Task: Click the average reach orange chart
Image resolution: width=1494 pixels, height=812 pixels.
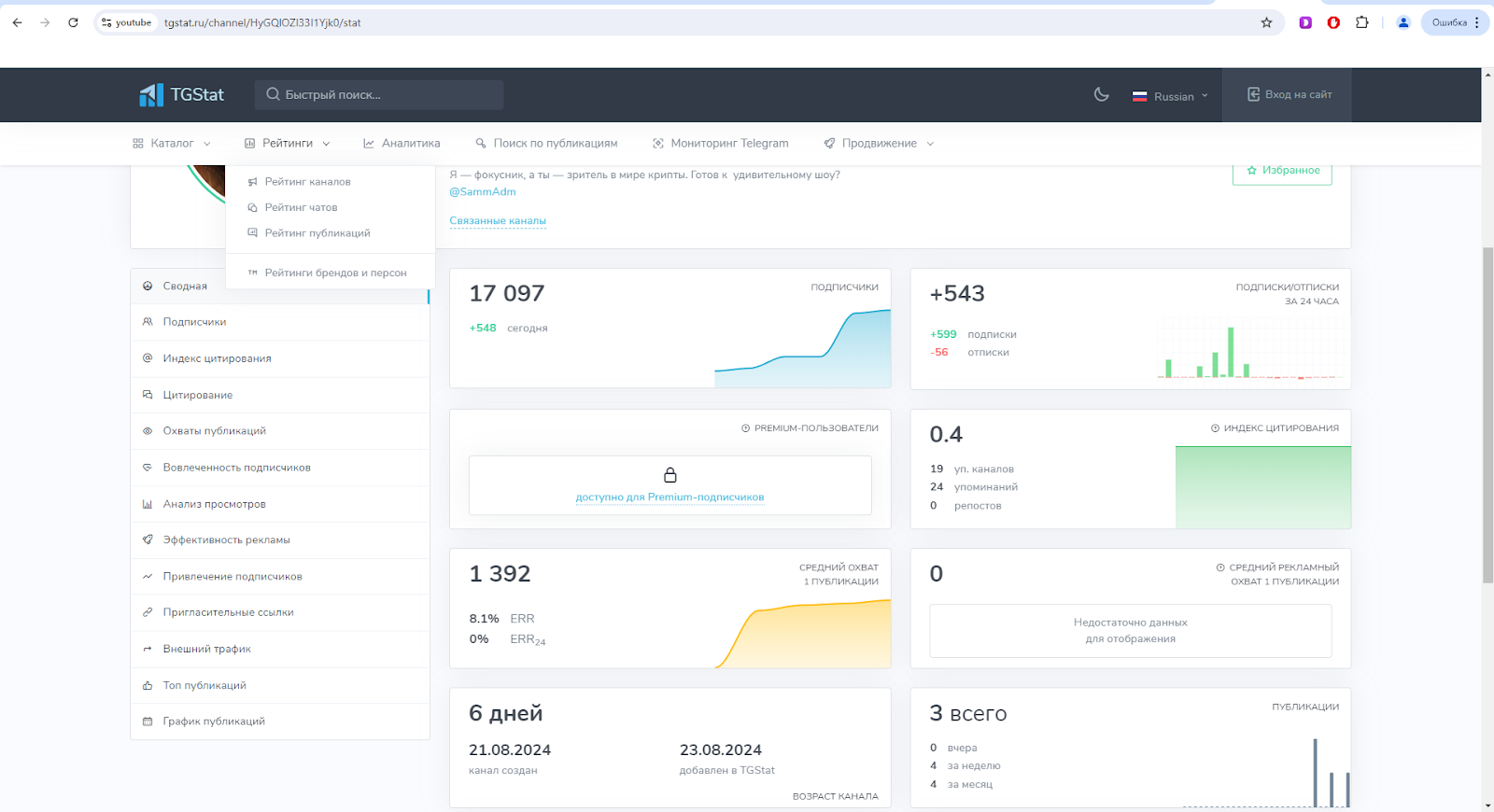Action: [x=803, y=634]
